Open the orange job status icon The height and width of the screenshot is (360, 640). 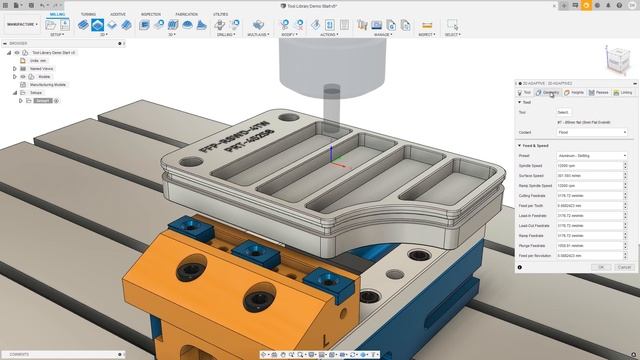click(x=587, y=5)
